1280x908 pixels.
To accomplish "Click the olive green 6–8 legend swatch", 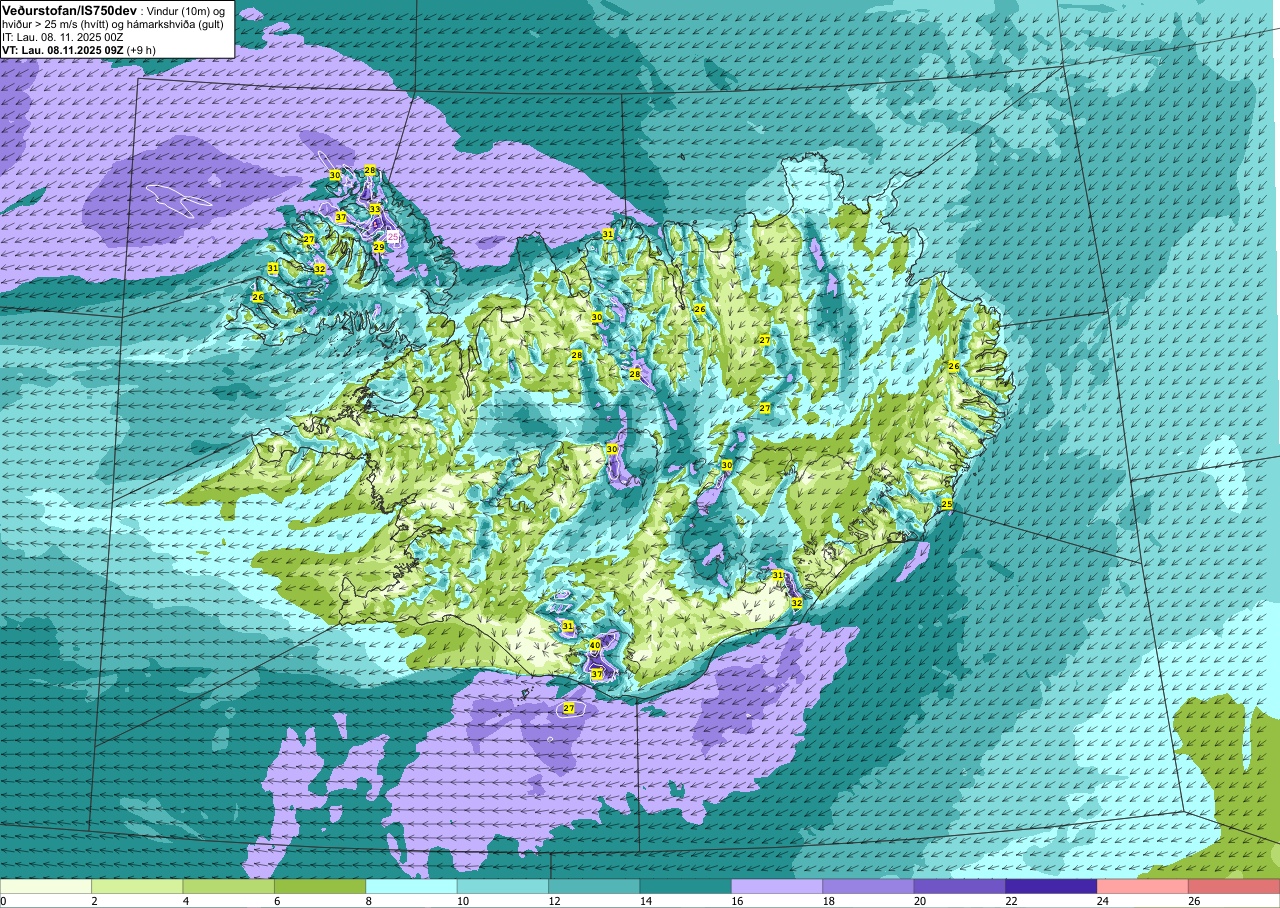I will point(320,886).
